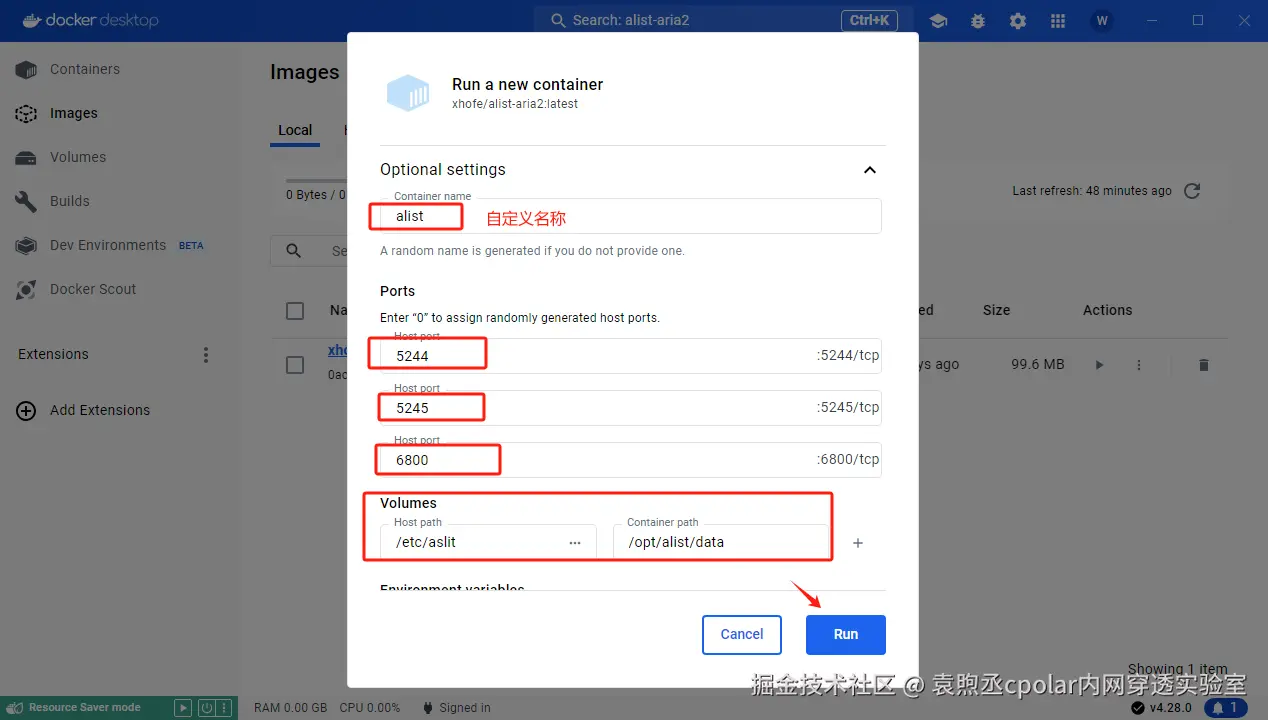The image size is (1268, 720).
Task: Edit the Container path /opt/alist/data field
Action: point(721,542)
